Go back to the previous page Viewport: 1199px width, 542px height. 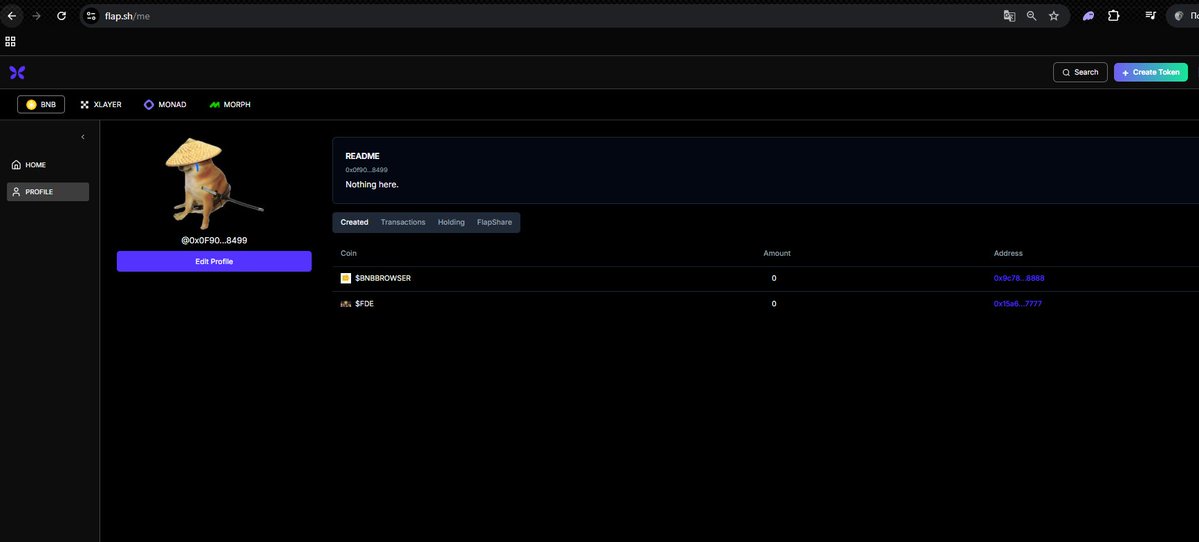(12, 15)
